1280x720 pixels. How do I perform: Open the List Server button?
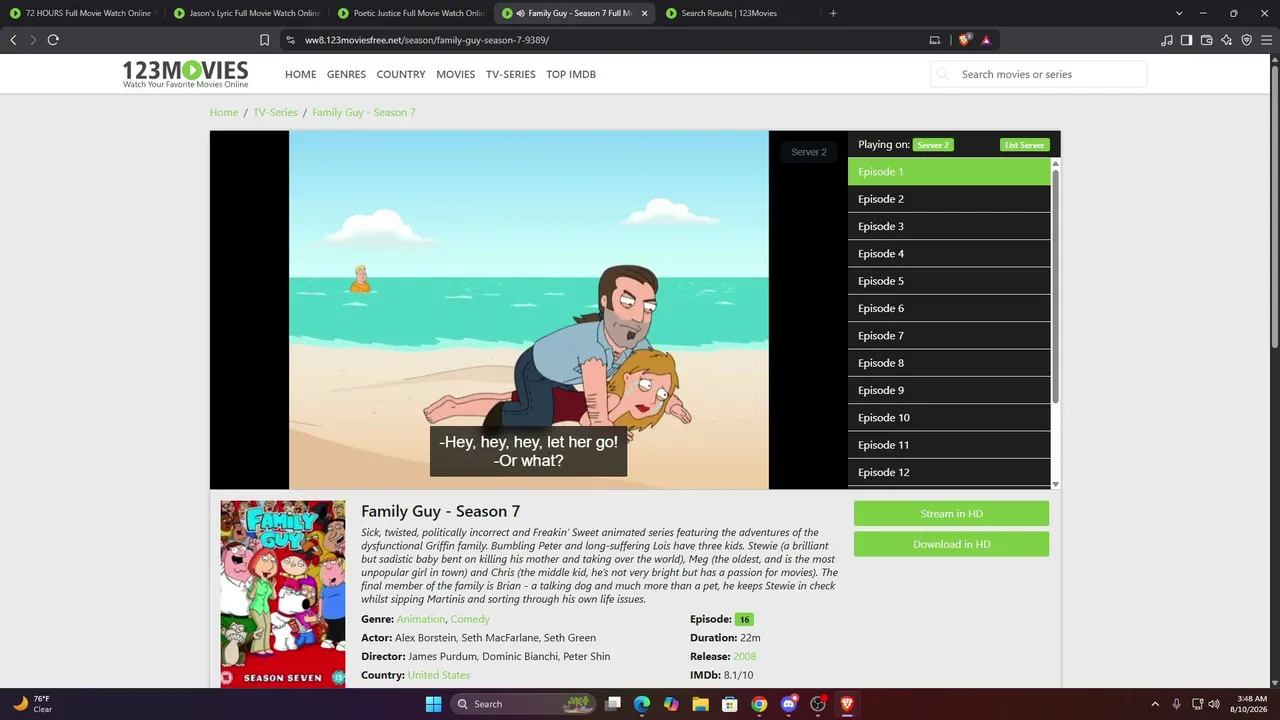coord(1024,145)
